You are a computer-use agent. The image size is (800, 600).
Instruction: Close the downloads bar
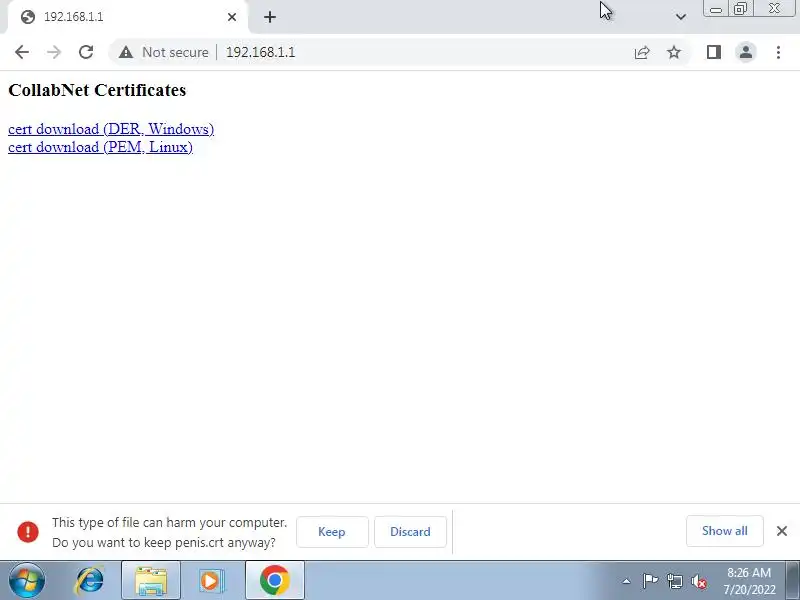pyautogui.click(x=782, y=531)
